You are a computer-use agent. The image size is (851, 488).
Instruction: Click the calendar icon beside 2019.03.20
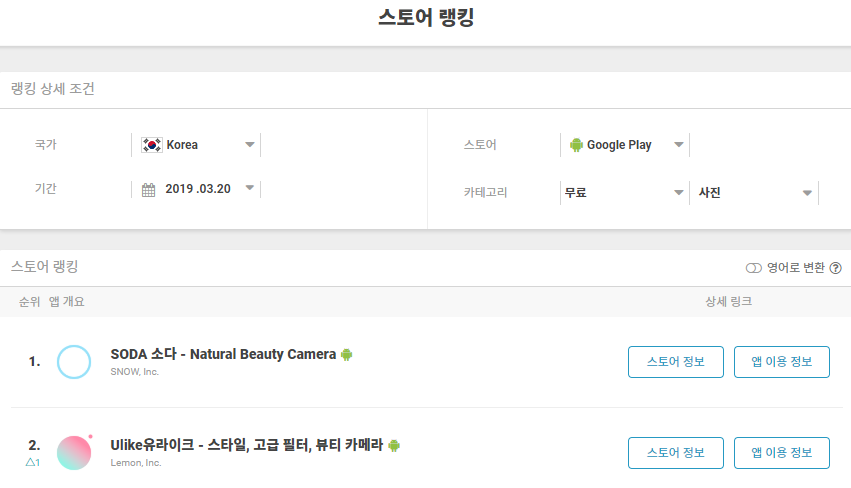point(148,189)
